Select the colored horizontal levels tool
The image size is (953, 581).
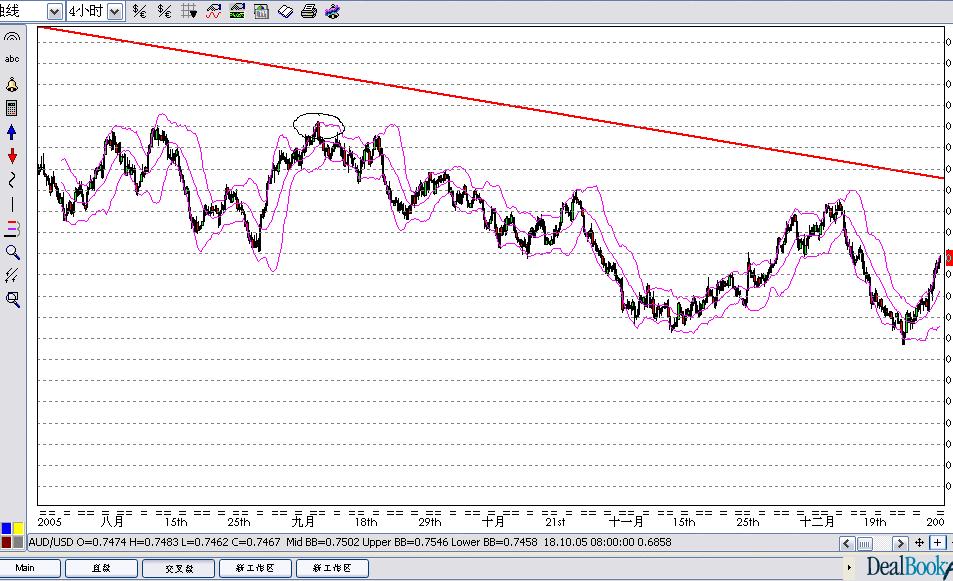pyautogui.click(x=12, y=229)
